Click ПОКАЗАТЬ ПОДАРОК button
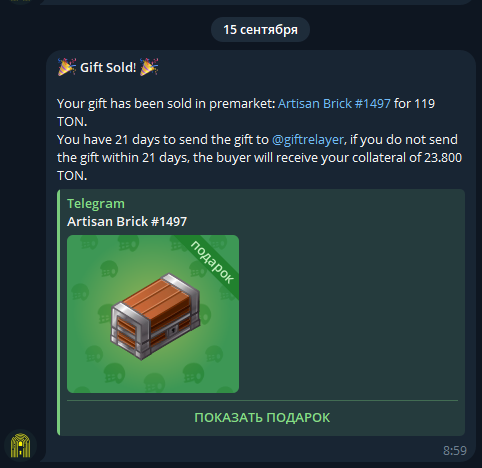This screenshot has width=482, height=468. pyautogui.click(x=262, y=418)
